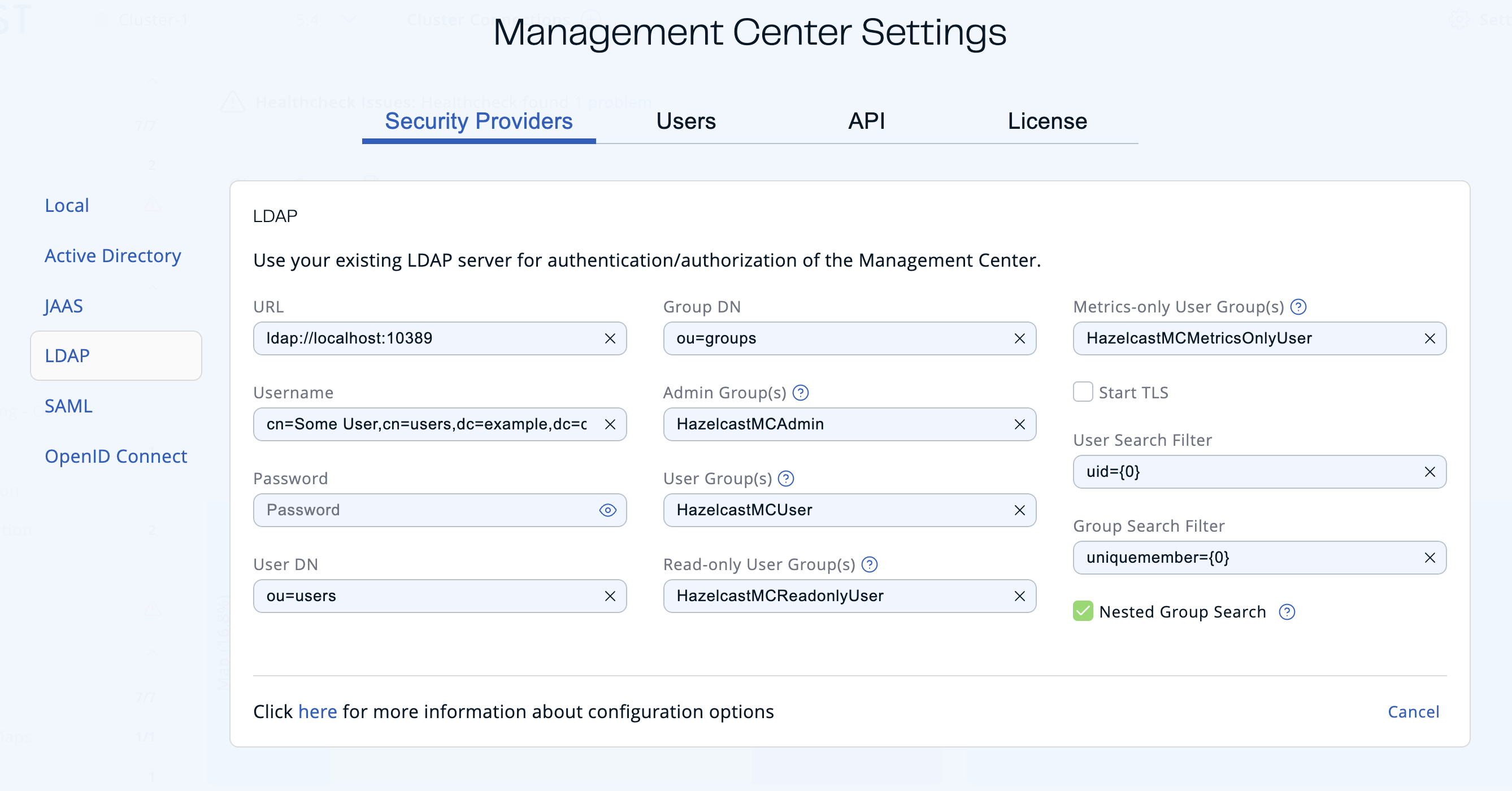This screenshot has width=1512, height=791.
Task: Open the License tab
Action: 1047,121
